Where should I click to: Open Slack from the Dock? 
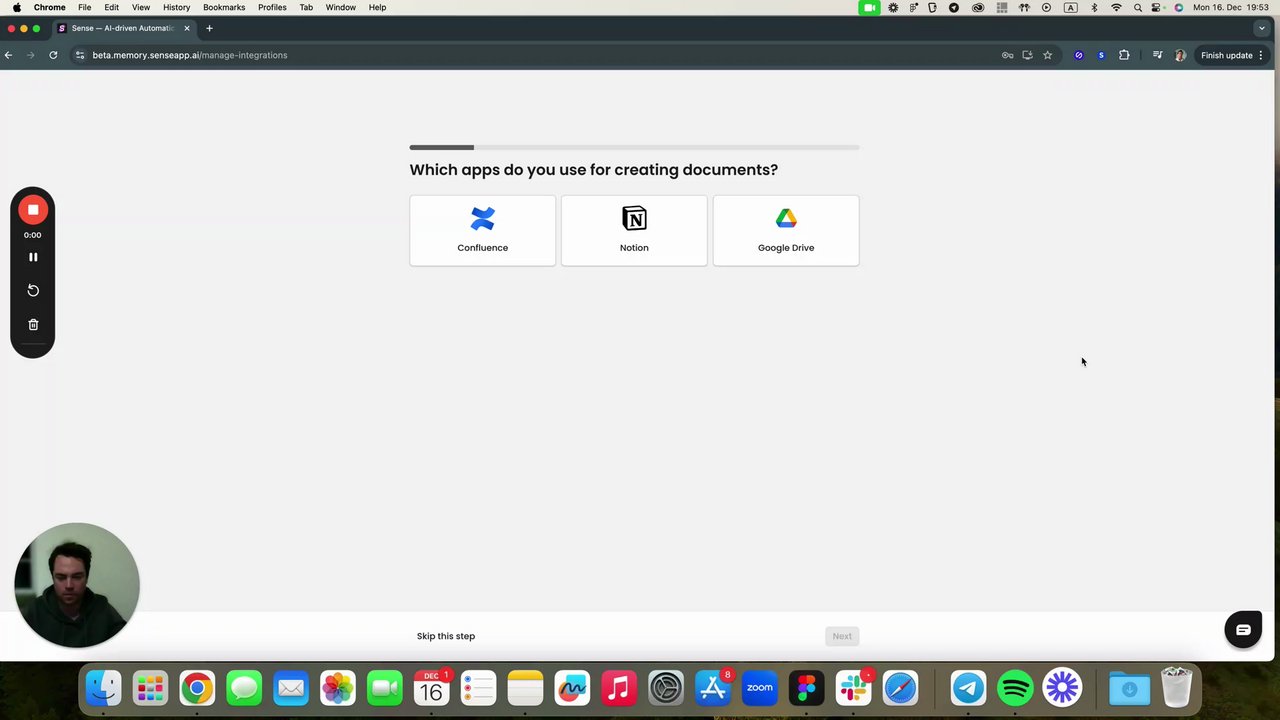853,688
